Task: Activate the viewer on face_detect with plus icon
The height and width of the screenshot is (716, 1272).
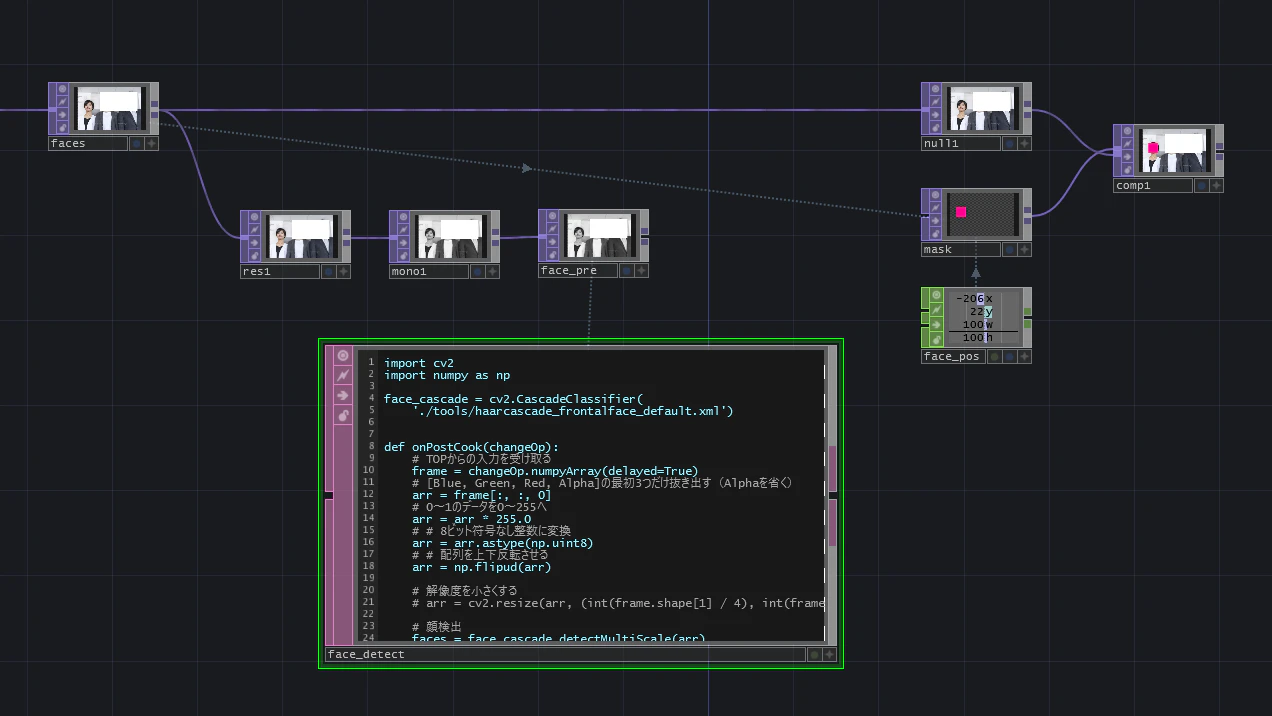Action: coord(829,655)
